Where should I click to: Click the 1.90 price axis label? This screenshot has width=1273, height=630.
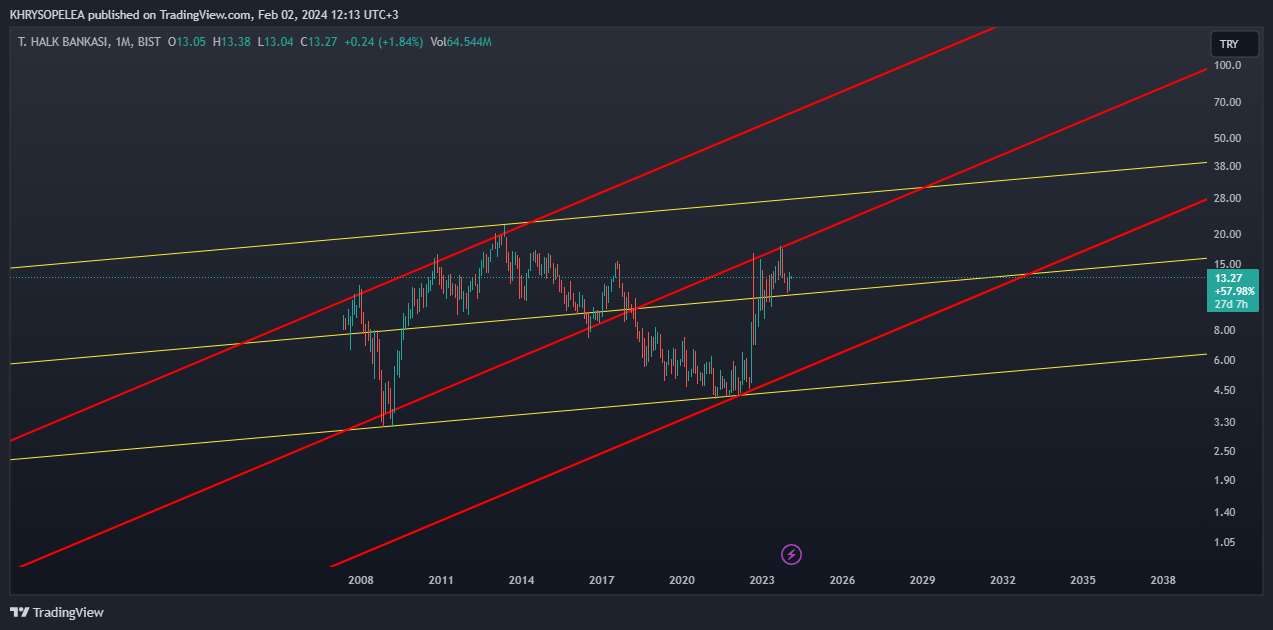(x=1224, y=480)
